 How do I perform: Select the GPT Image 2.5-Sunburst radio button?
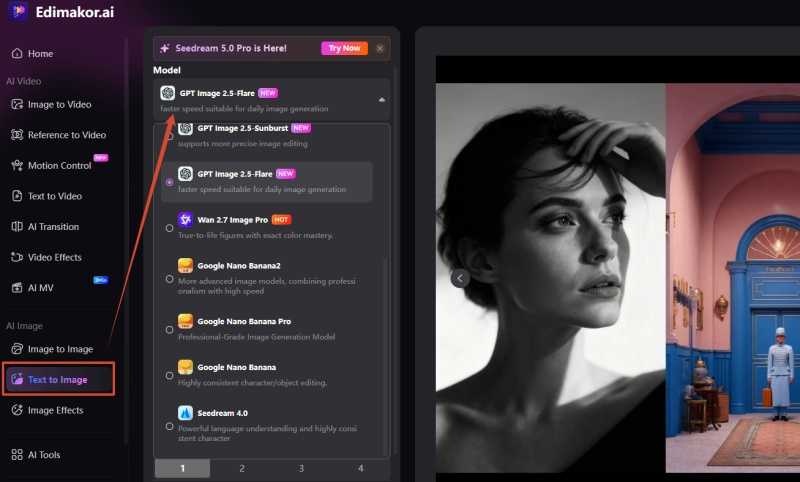(170, 137)
